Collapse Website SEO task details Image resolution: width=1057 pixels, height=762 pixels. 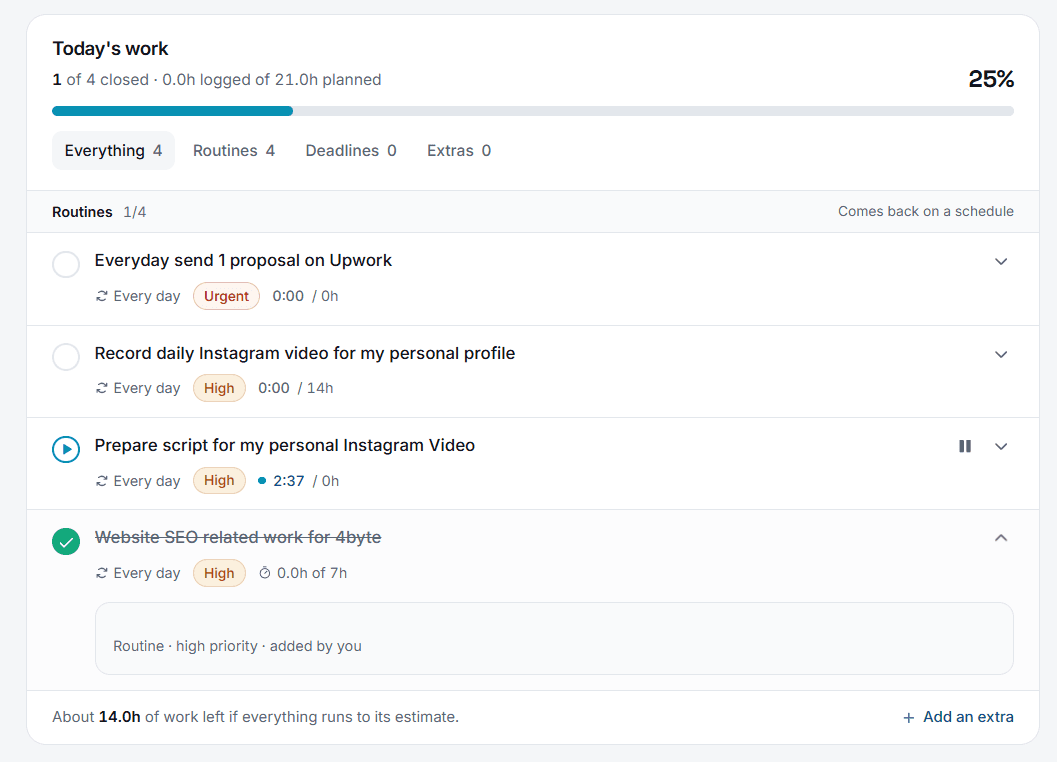click(x=1001, y=538)
